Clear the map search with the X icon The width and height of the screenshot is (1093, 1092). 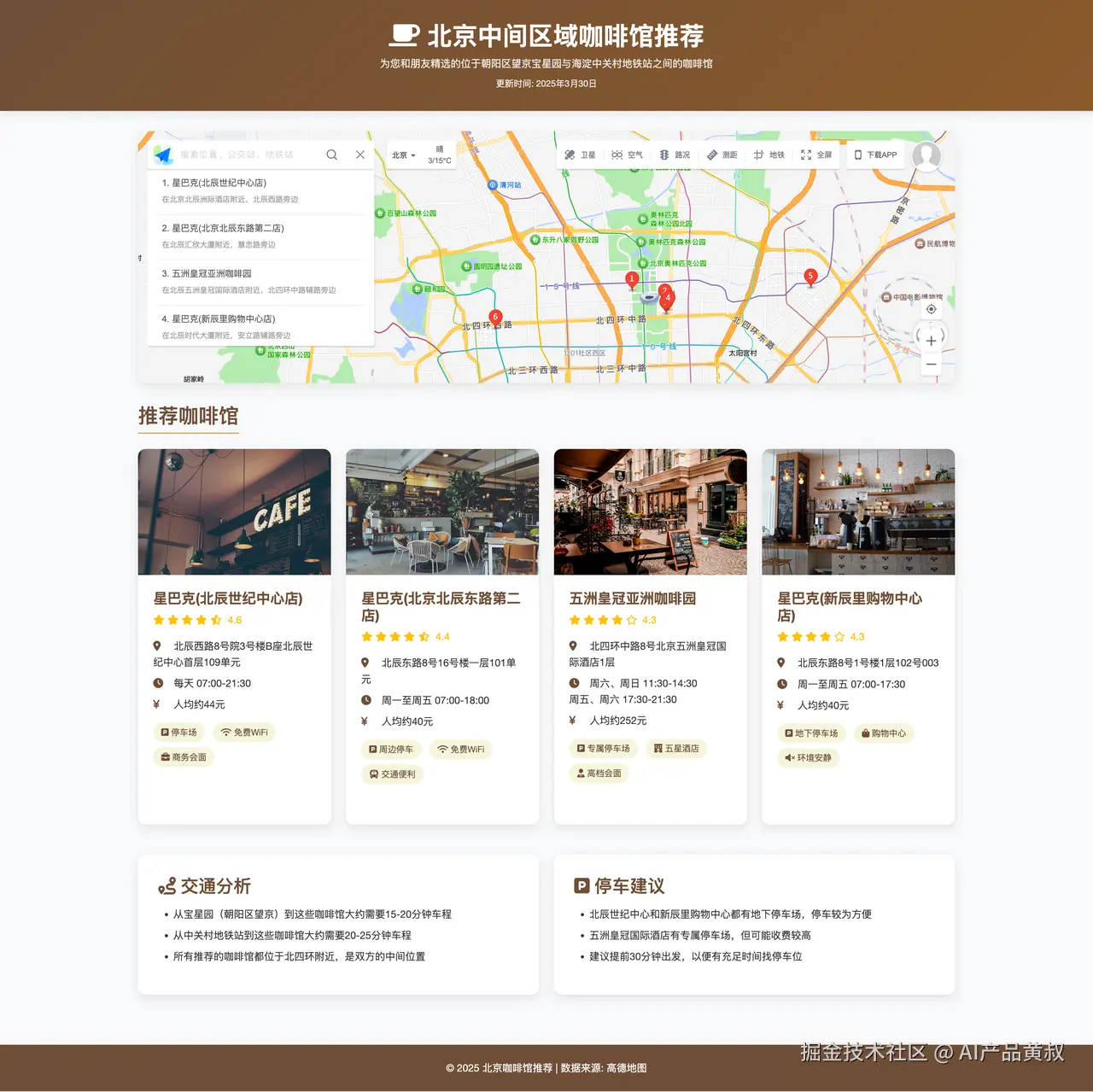360,155
